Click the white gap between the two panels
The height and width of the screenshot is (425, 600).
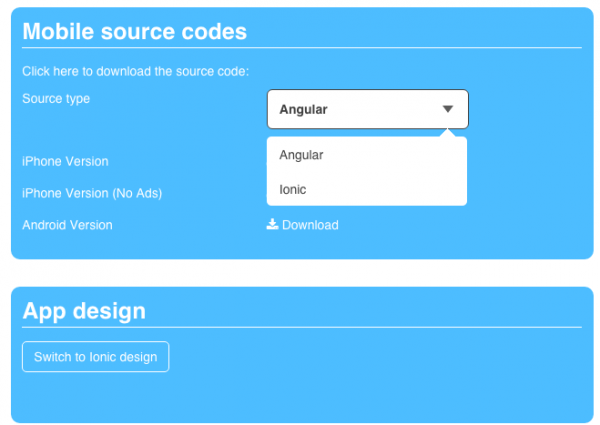(300, 273)
